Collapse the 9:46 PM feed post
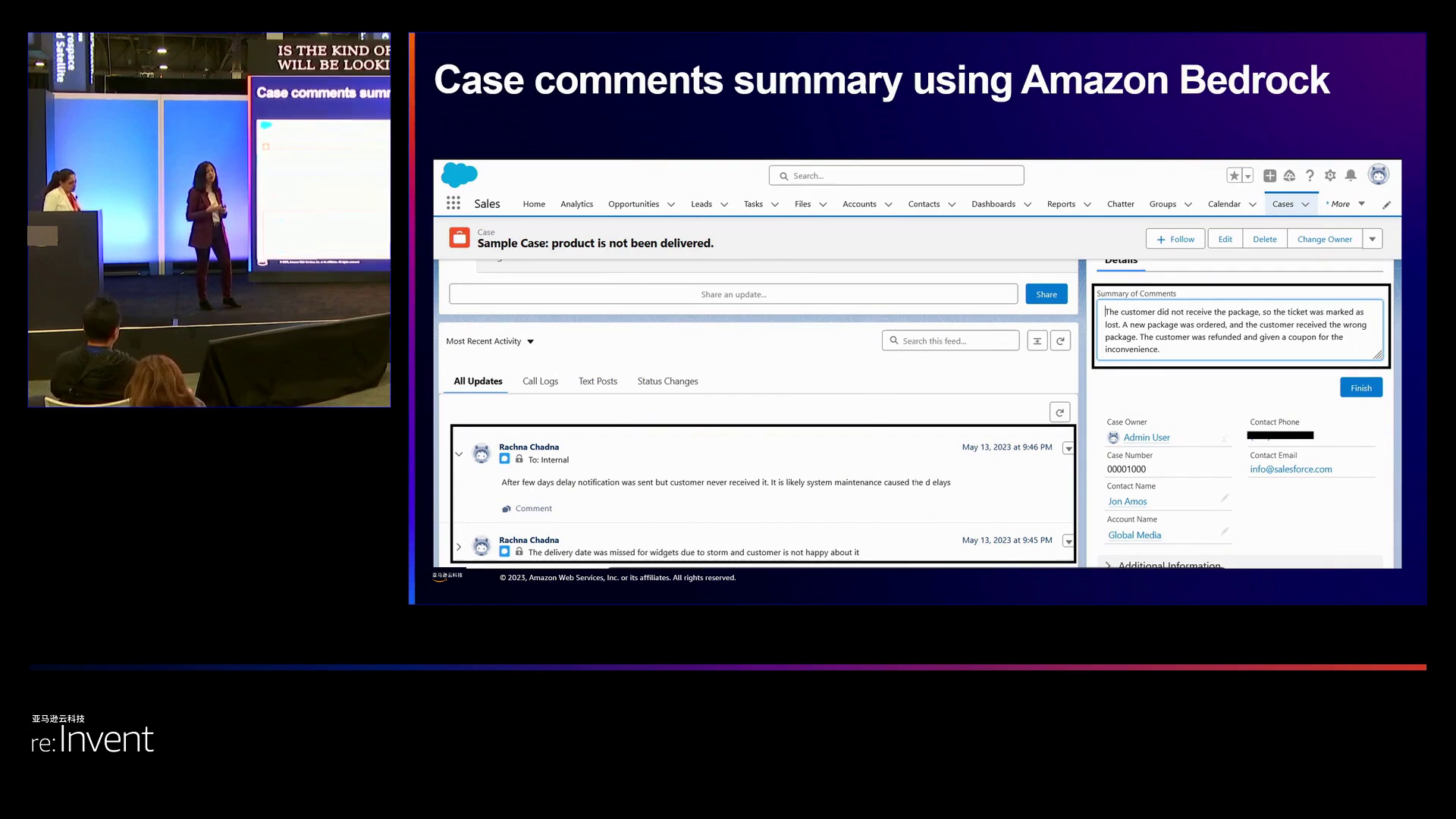1456x819 pixels. click(x=459, y=454)
